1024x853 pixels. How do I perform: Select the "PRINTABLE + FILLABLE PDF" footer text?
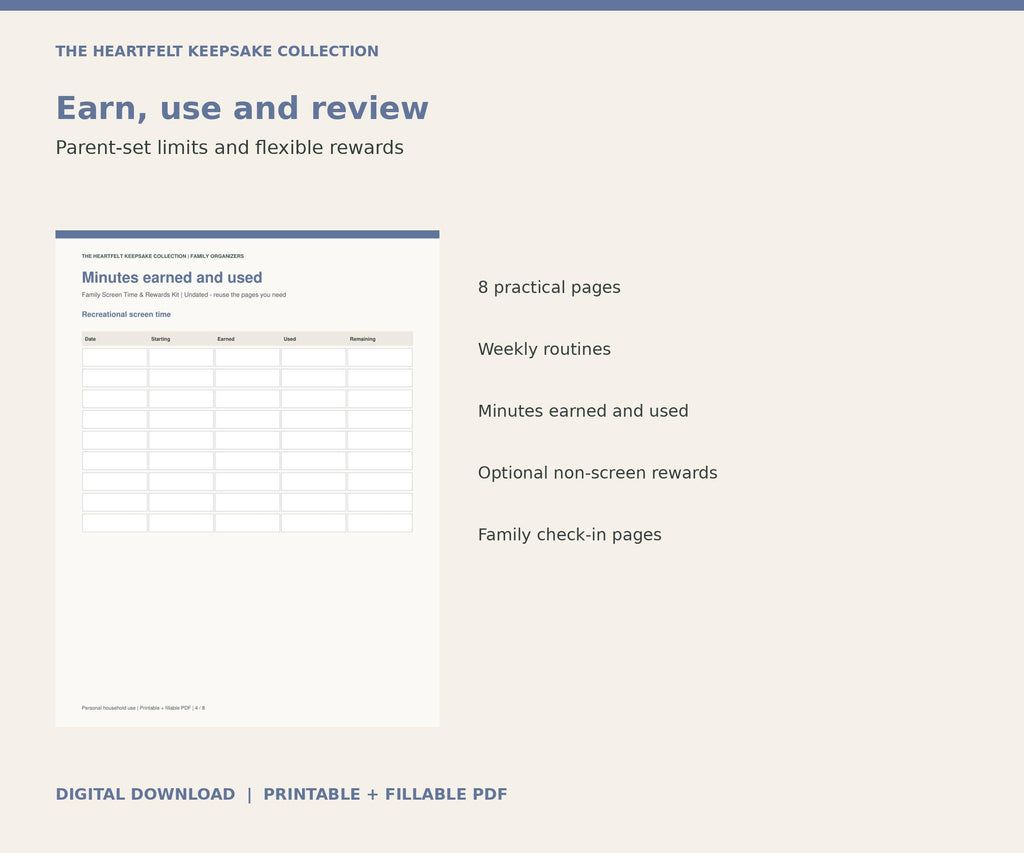tap(385, 794)
